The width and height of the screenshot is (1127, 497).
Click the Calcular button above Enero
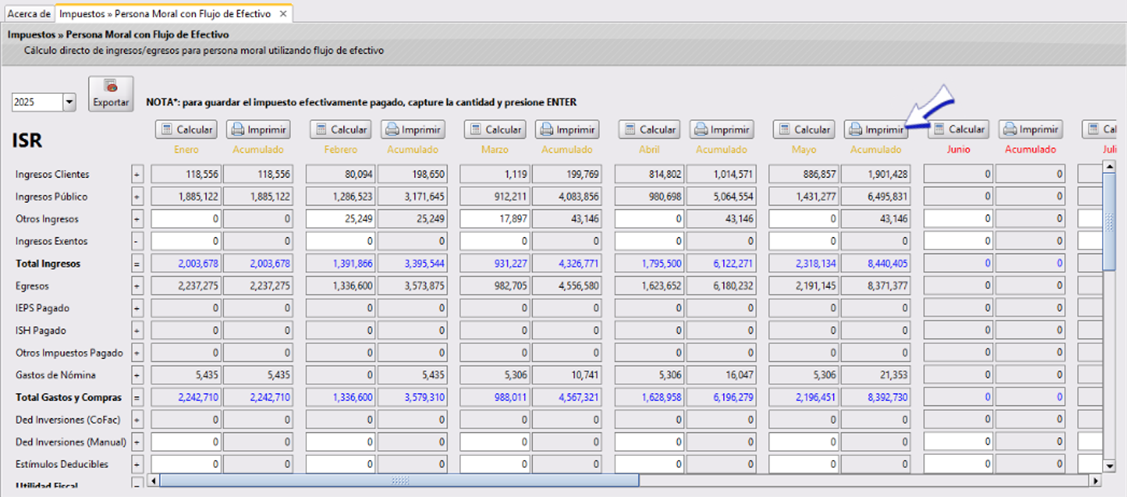tap(186, 130)
